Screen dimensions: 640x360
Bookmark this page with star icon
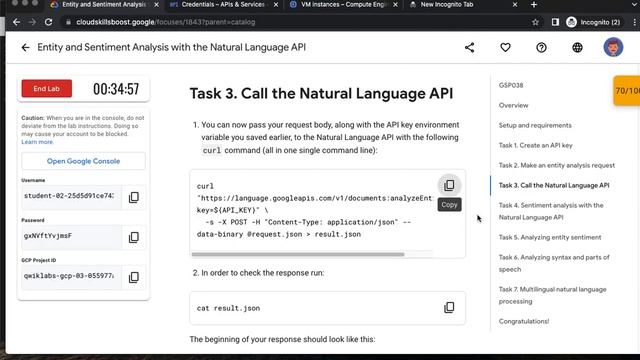(x=536, y=22)
